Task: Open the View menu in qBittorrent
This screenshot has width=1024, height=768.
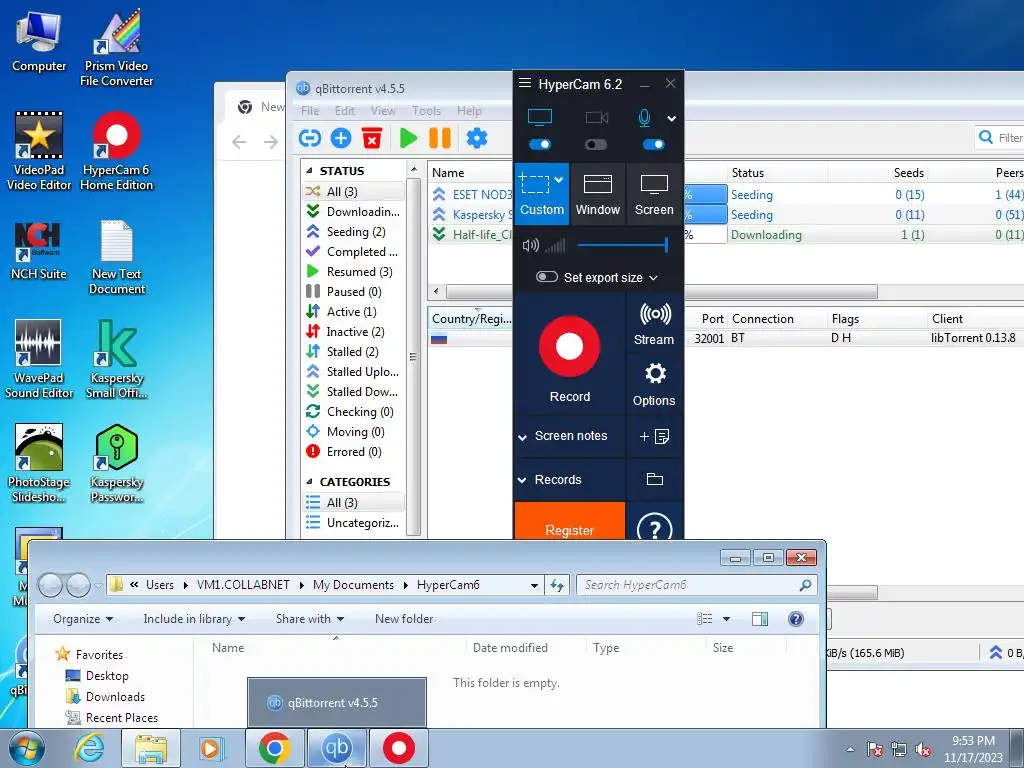Action: click(383, 110)
